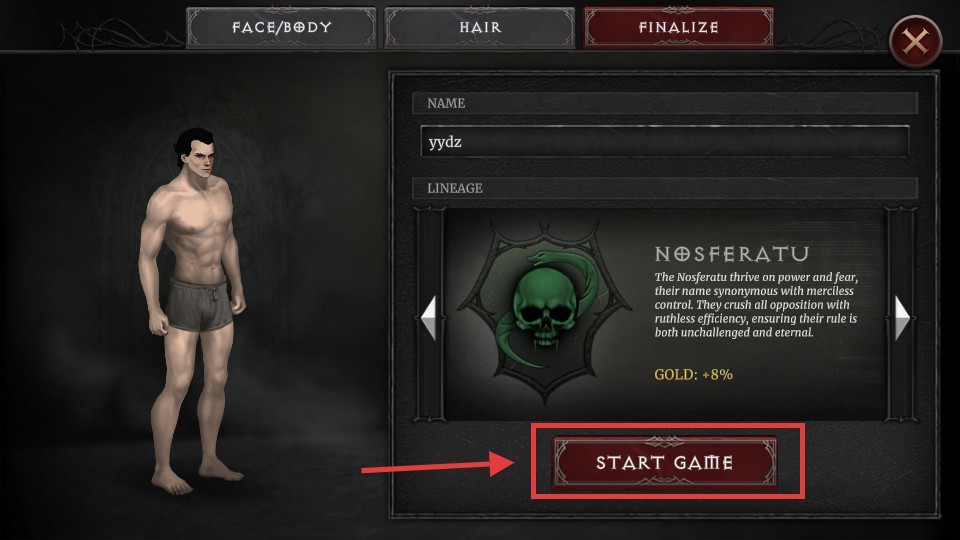The height and width of the screenshot is (540, 960).
Task: Click the red arrow pointing at Start Game
Action: pos(438,465)
